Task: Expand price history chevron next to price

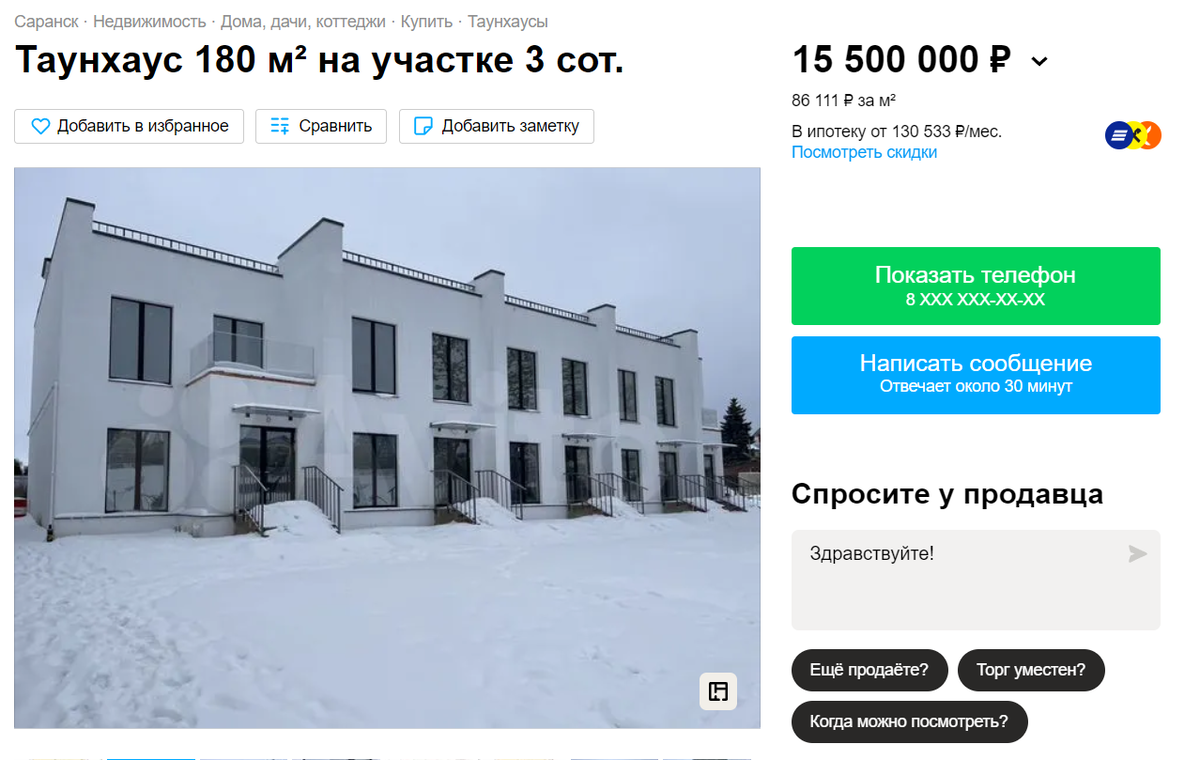Action: pyautogui.click(x=1039, y=62)
